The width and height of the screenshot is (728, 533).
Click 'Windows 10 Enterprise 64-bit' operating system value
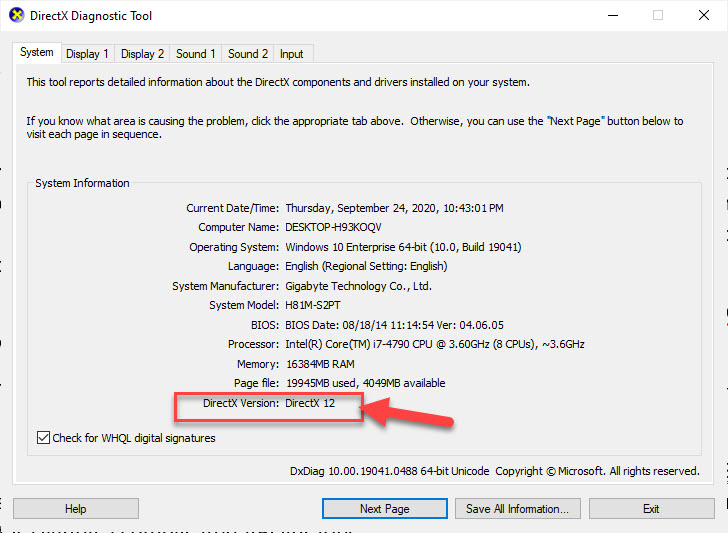356,247
